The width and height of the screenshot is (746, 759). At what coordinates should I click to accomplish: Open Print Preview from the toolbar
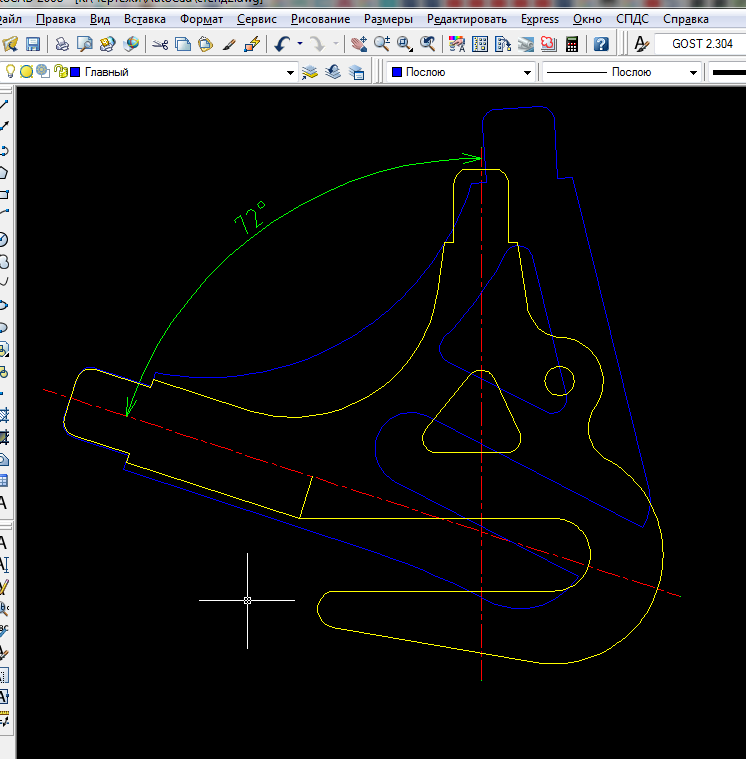[x=85, y=44]
